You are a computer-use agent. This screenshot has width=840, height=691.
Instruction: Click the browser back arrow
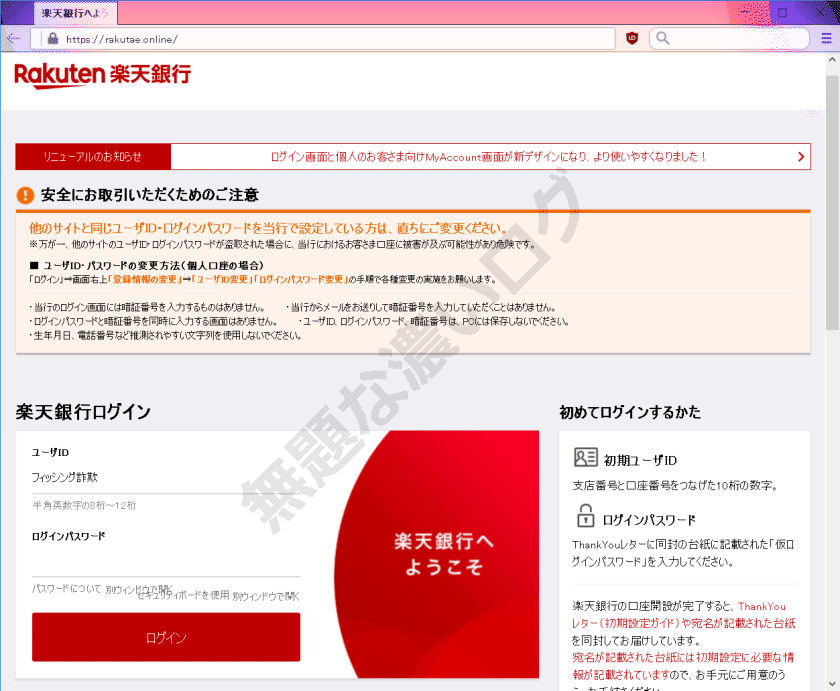[x=13, y=39]
